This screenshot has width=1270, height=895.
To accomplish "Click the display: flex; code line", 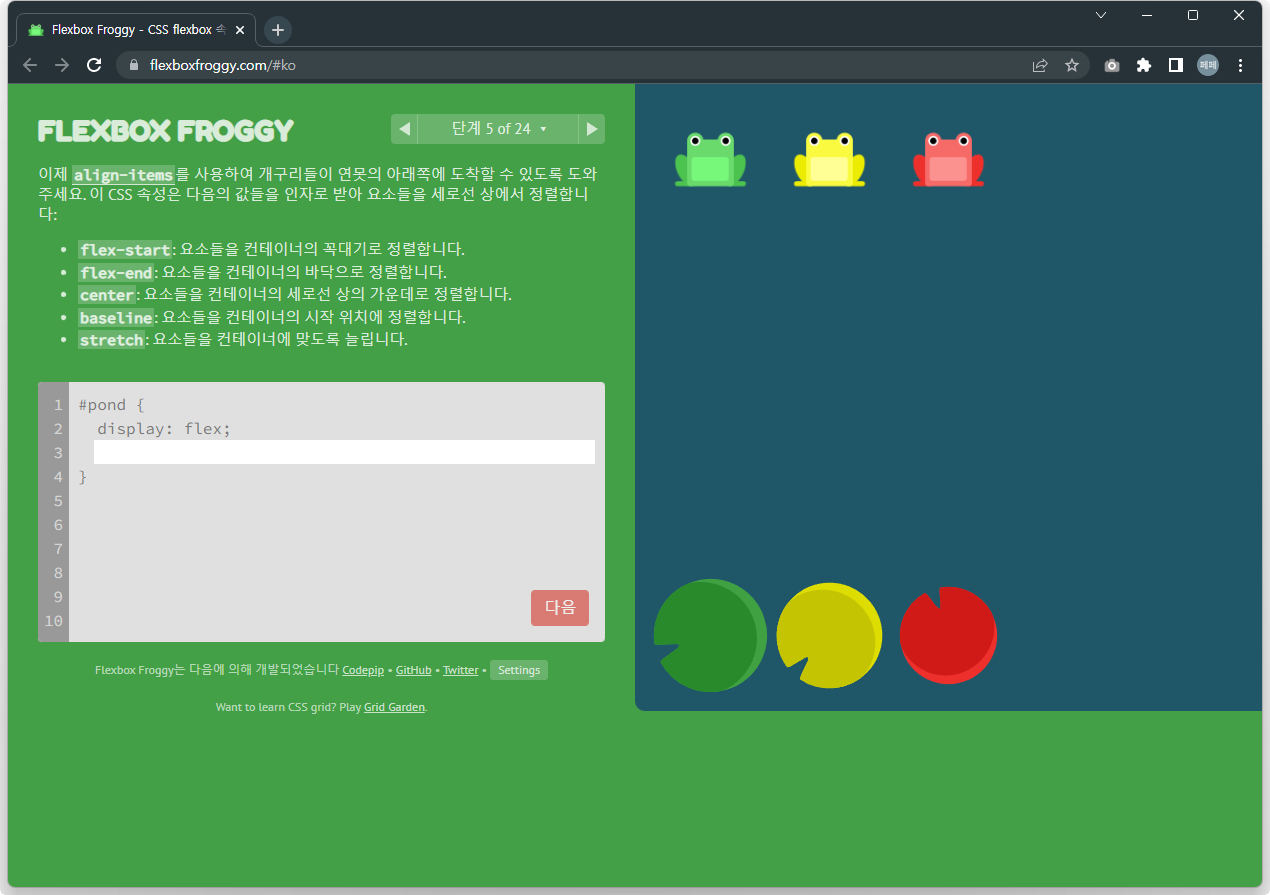I will (164, 429).
